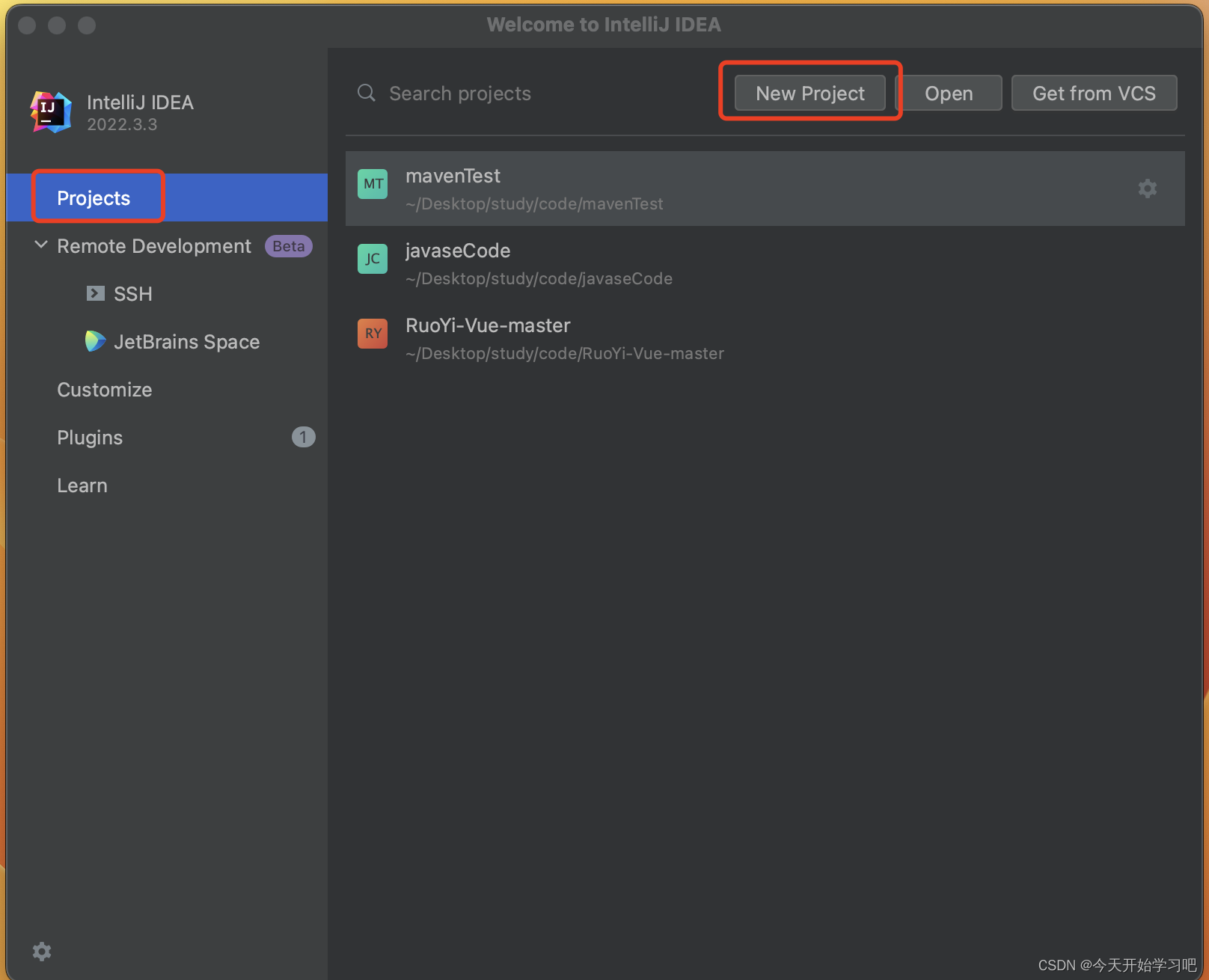
Task: Open the javaseCode project
Action: point(765,263)
